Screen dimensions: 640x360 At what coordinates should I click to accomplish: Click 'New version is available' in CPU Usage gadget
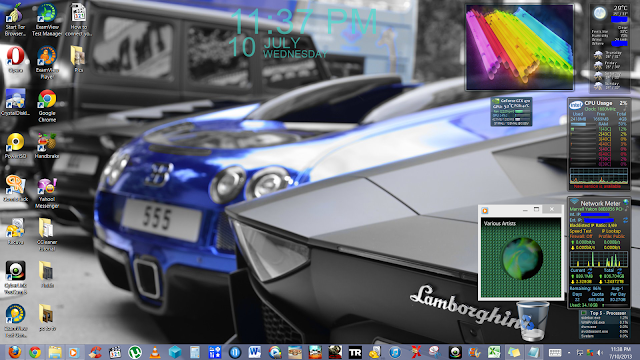[x=597, y=187]
